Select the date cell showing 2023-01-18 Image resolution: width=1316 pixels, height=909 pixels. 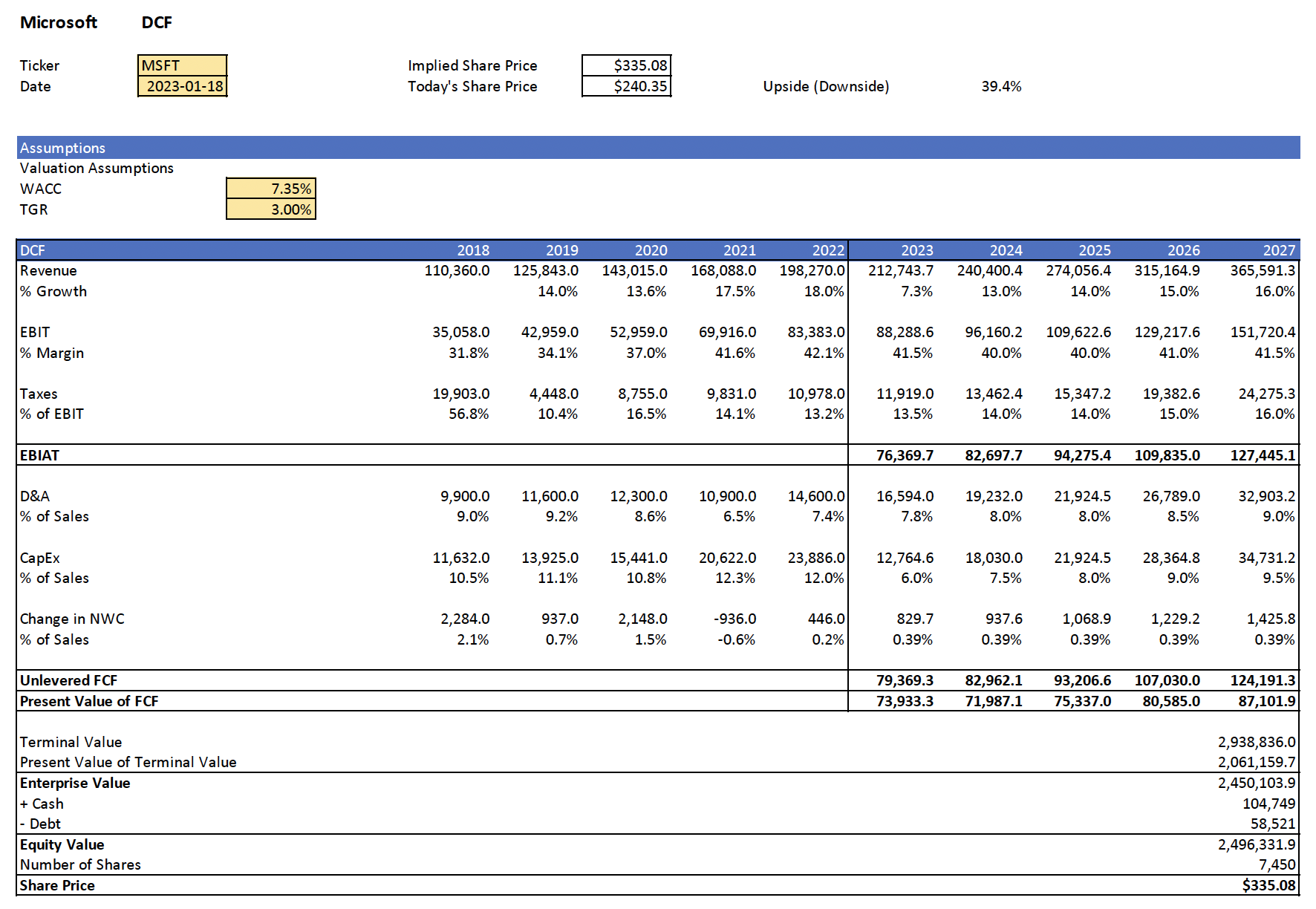[183, 86]
